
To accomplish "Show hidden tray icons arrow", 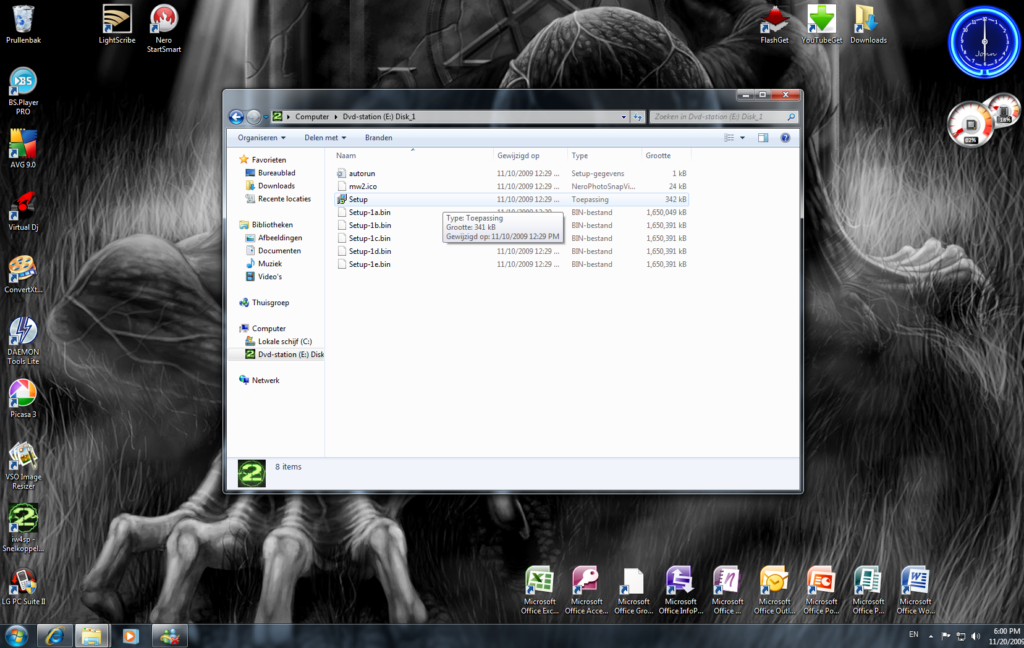I will tap(931, 636).
